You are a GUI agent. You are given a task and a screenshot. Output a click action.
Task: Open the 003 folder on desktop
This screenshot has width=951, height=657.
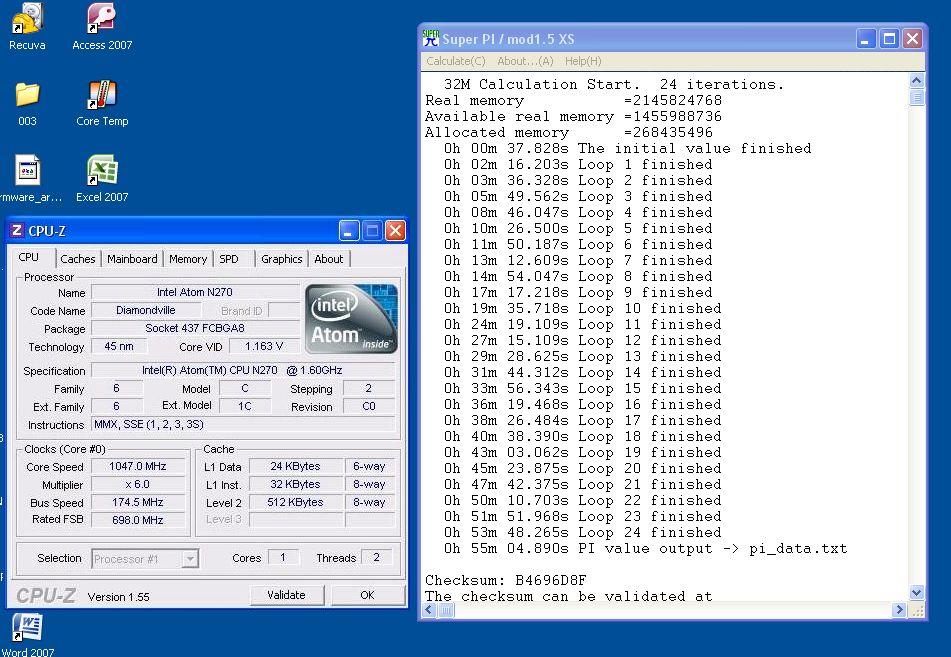coord(27,103)
